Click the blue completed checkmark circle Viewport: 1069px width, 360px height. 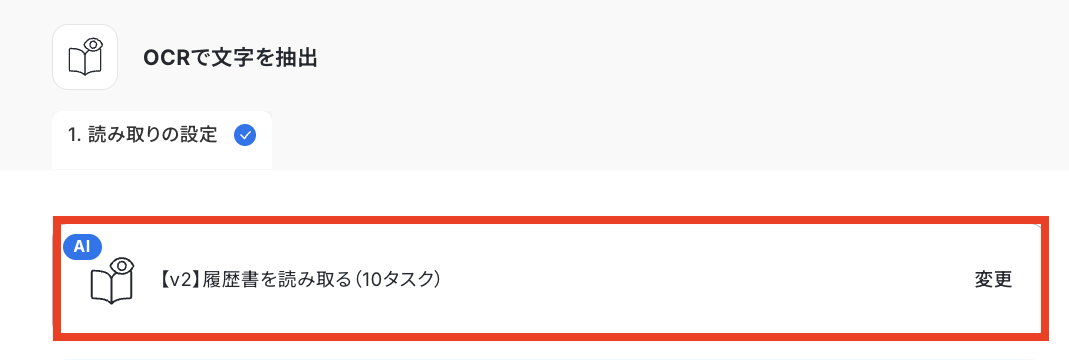pyautogui.click(x=245, y=136)
